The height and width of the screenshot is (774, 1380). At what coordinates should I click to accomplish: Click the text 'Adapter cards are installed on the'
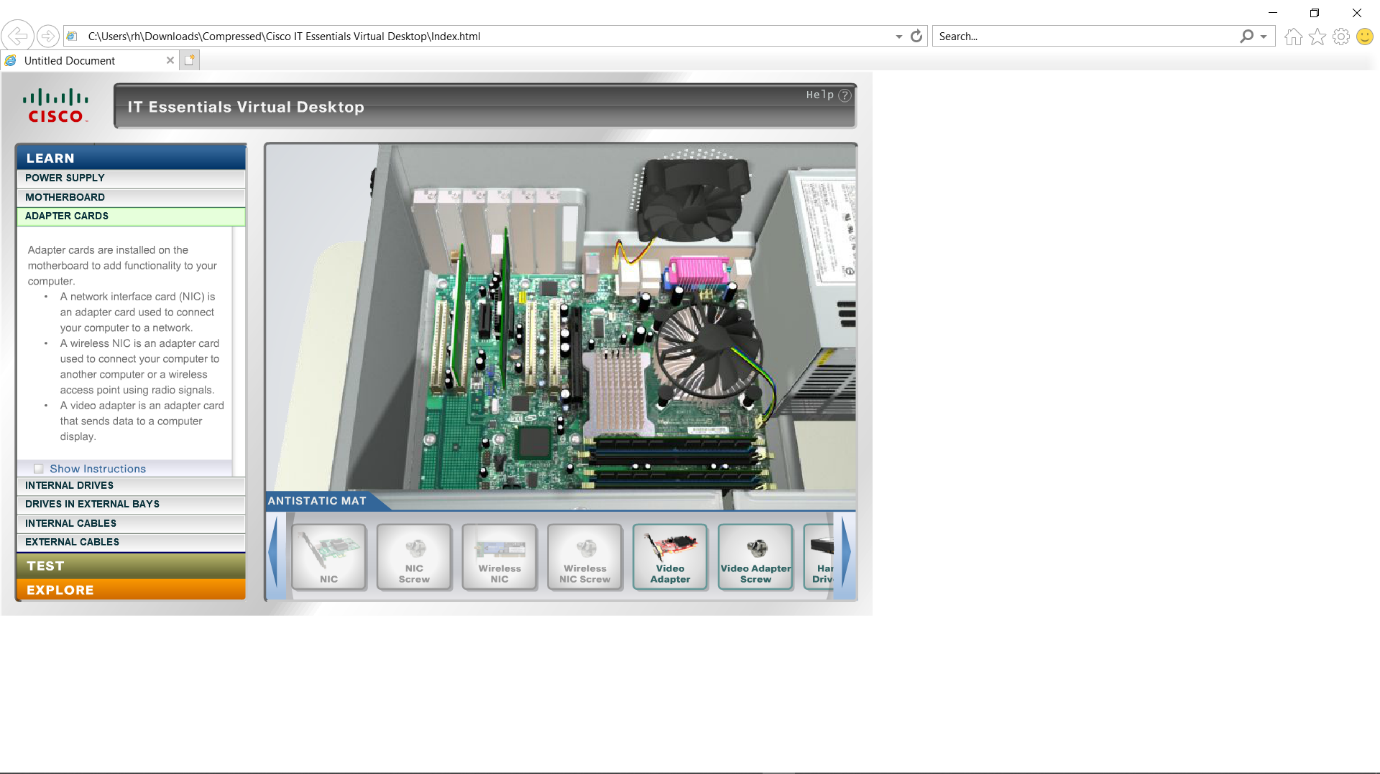[x=108, y=250]
